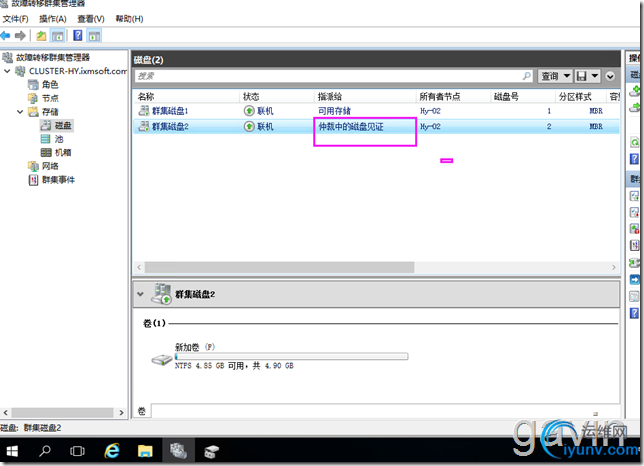Open the 帮助(H) menu
Image resolution: width=644 pixels, height=466 pixels.
click(x=129, y=19)
